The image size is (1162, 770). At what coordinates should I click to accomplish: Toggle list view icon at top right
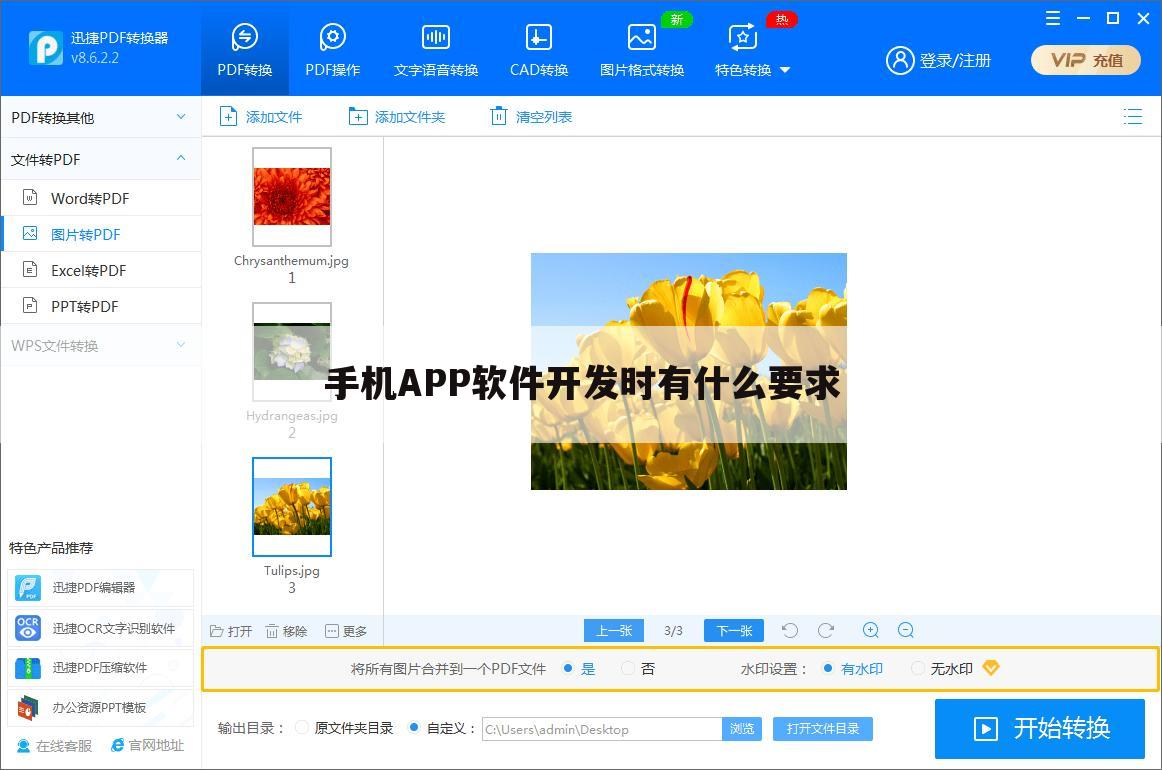tap(1132, 116)
